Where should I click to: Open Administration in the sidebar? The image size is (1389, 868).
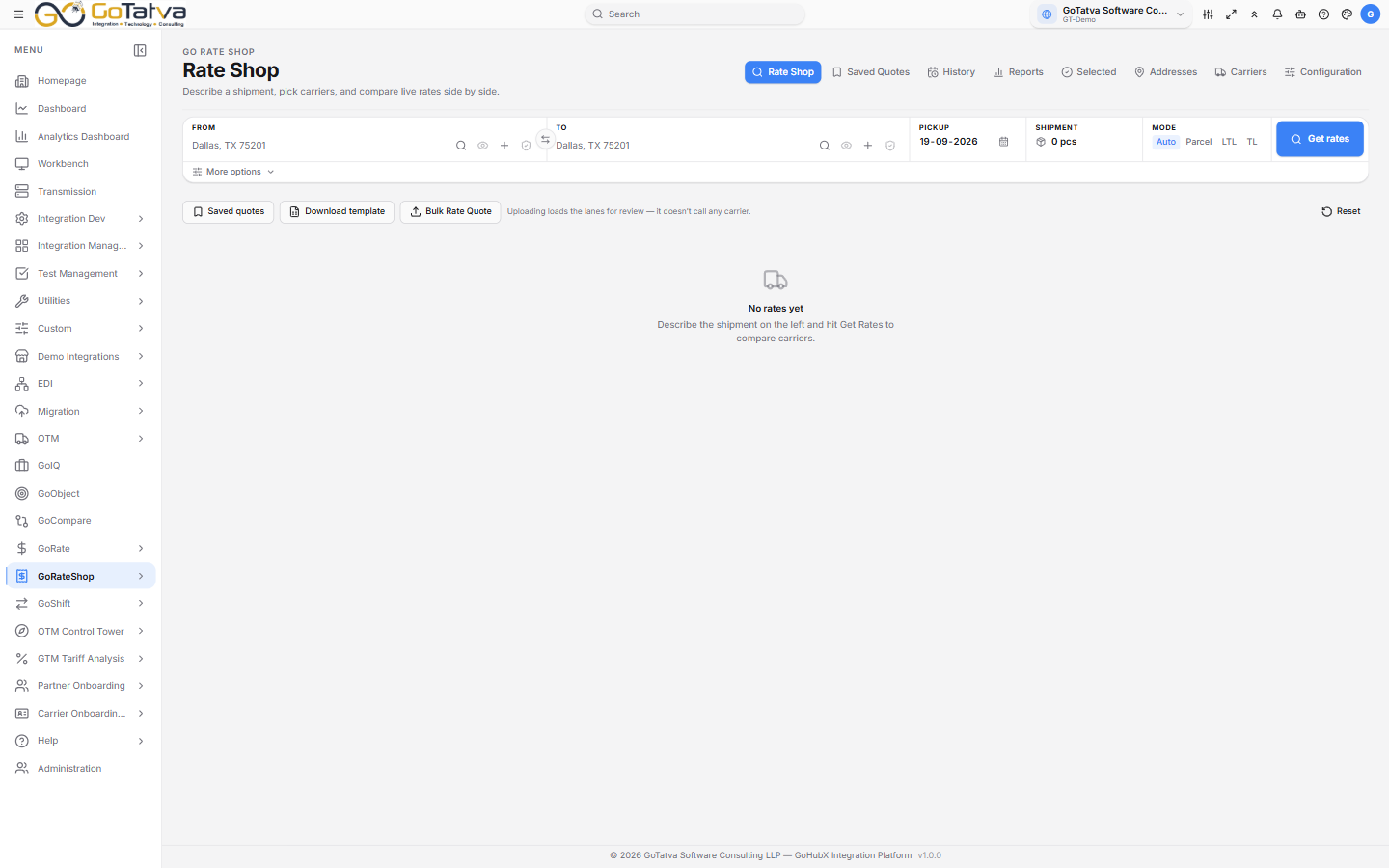point(81,769)
